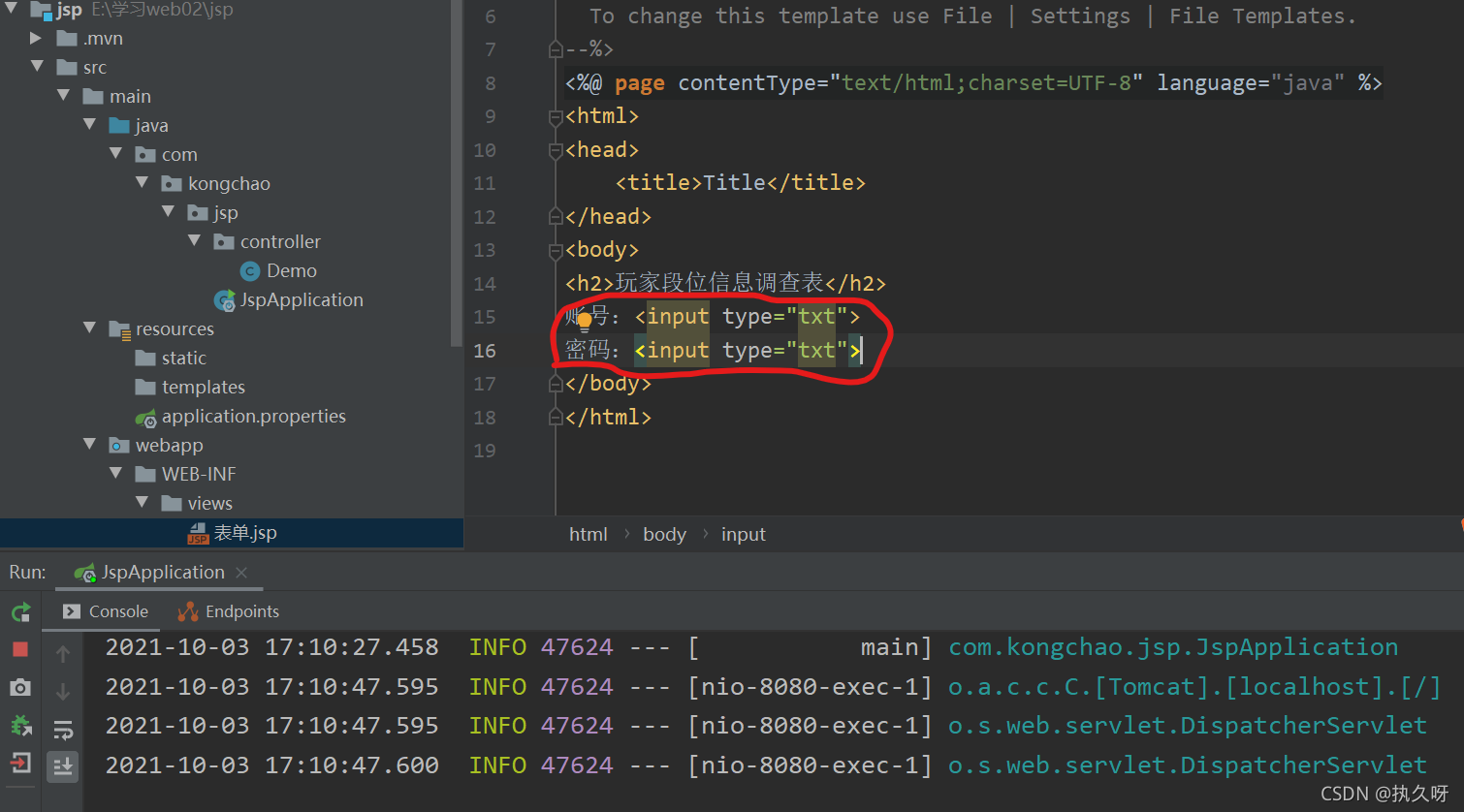Click the Console tab terminal icon
Image resolution: width=1464 pixels, height=812 pixels.
[x=72, y=611]
